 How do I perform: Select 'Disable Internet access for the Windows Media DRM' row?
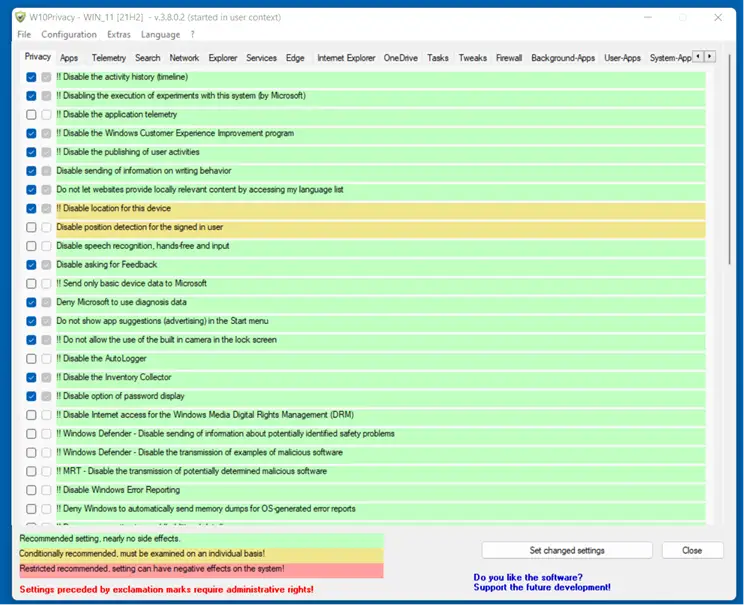[381, 415]
